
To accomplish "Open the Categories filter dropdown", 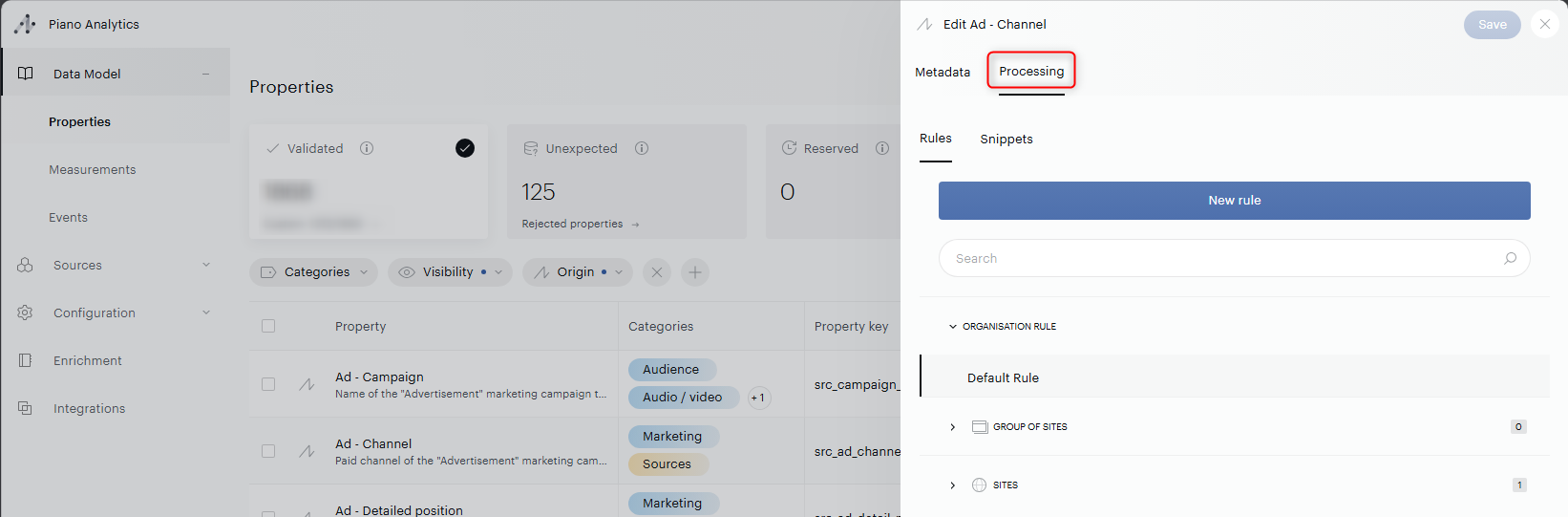I will point(314,272).
